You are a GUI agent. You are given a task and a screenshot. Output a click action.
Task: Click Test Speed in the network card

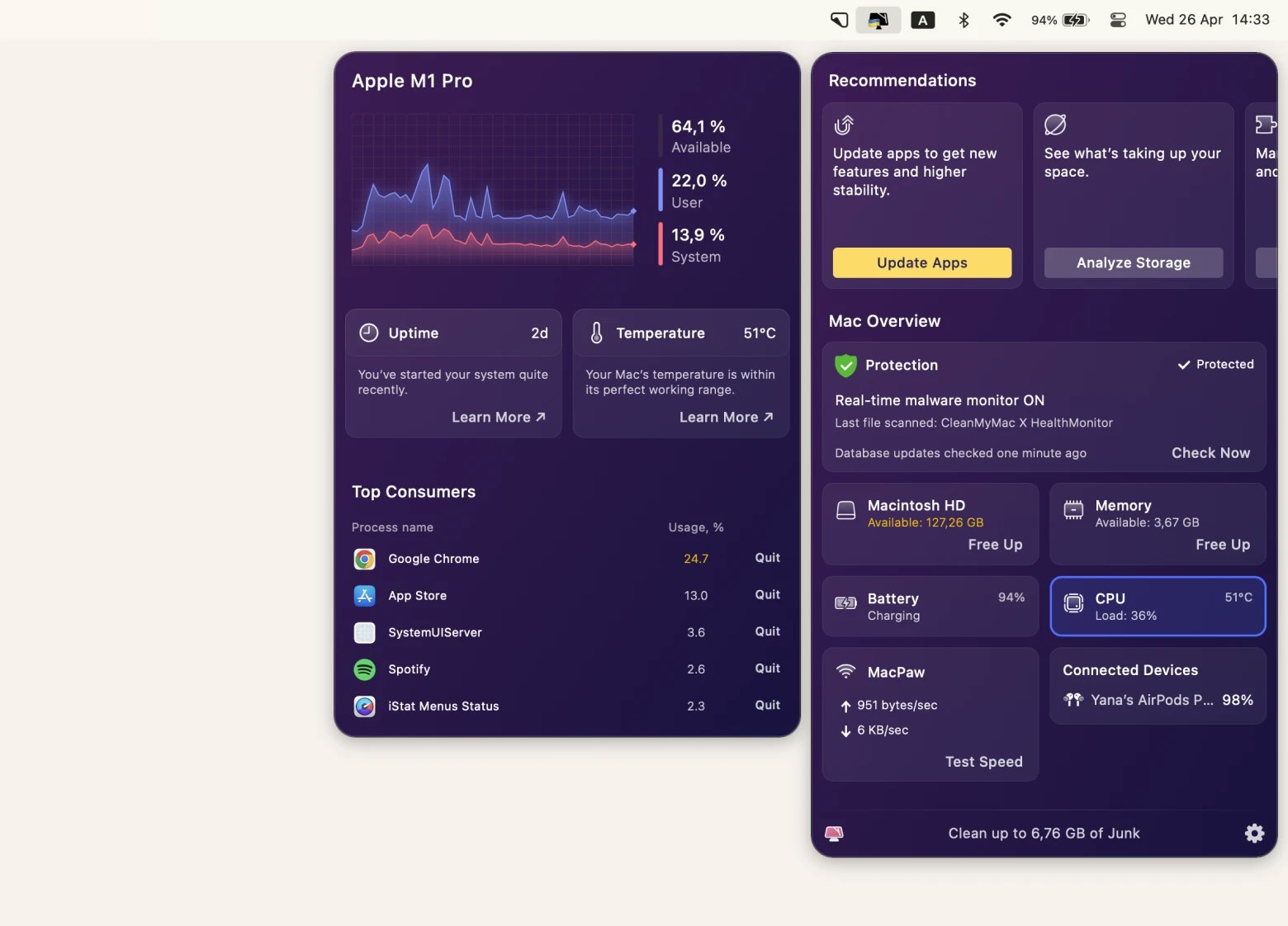[x=983, y=761]
